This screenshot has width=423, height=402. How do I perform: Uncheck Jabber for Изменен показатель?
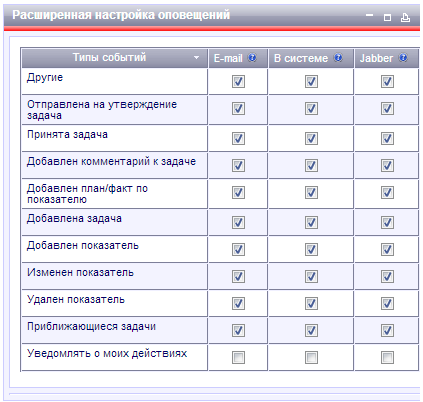coord(387,276)
